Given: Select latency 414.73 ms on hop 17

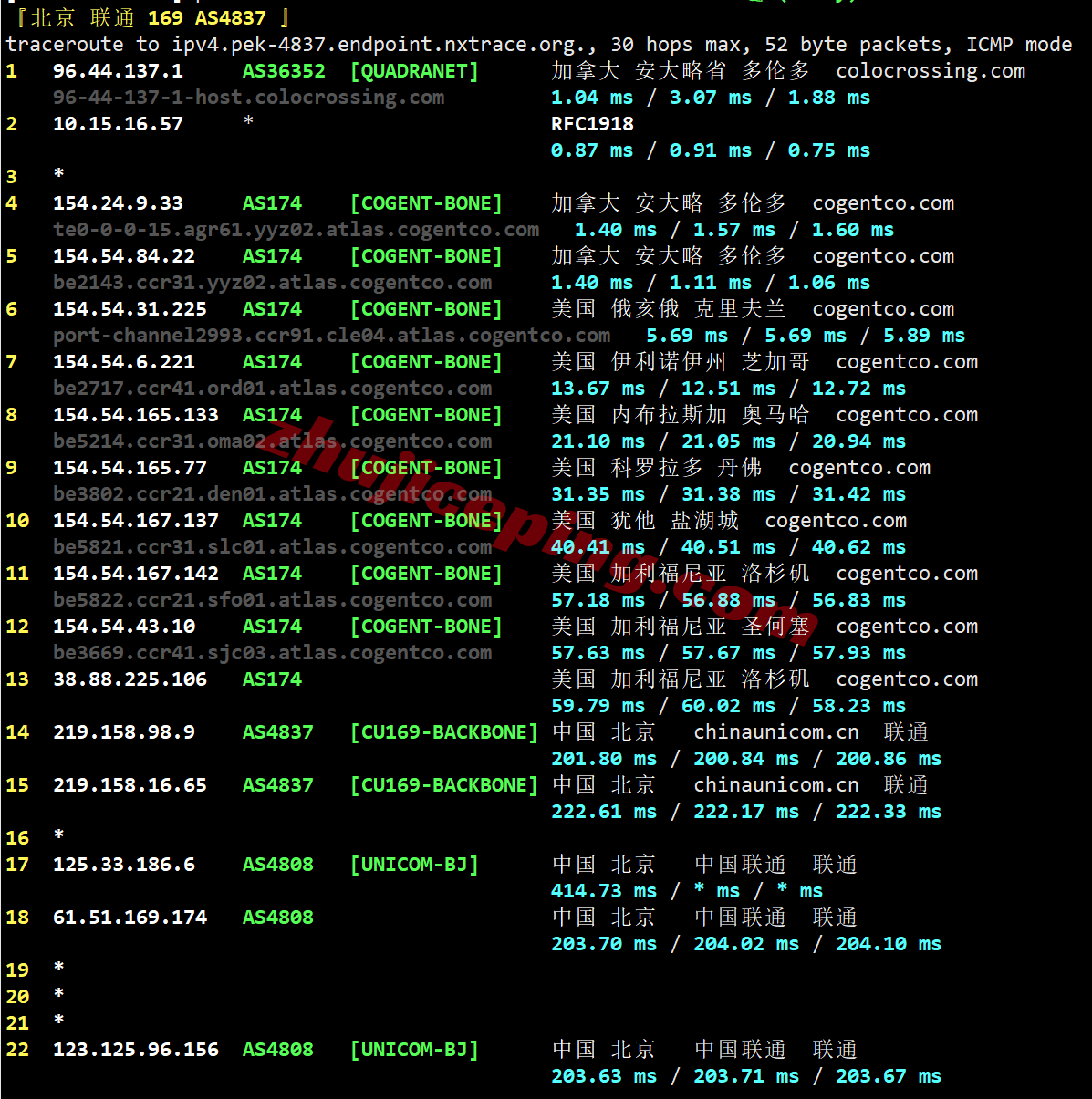Looking at the screenshot, I should click(x=604, y=891).
